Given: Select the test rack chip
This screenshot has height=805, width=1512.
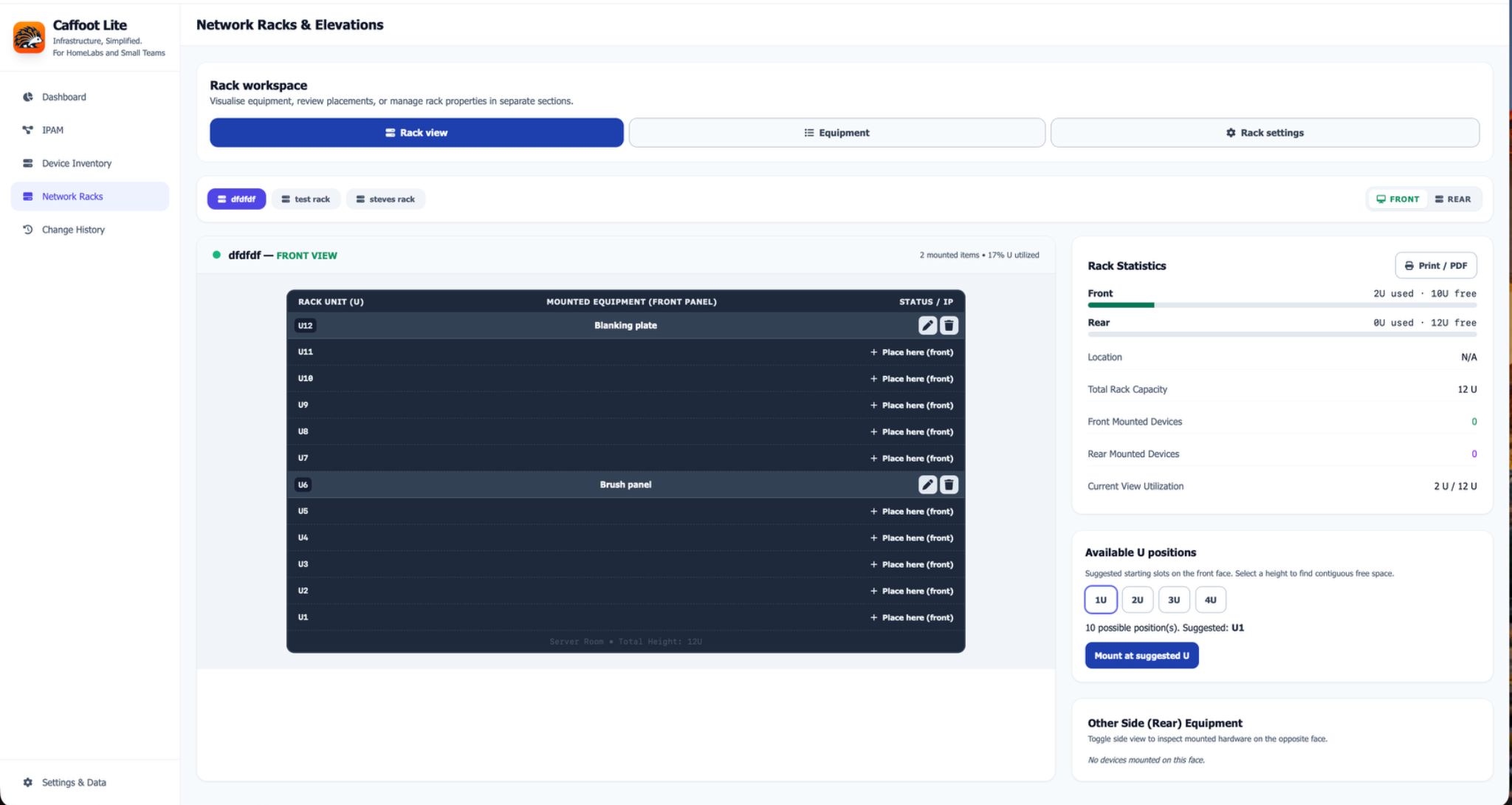Looking at the screenshot, I should coord(306,199).
